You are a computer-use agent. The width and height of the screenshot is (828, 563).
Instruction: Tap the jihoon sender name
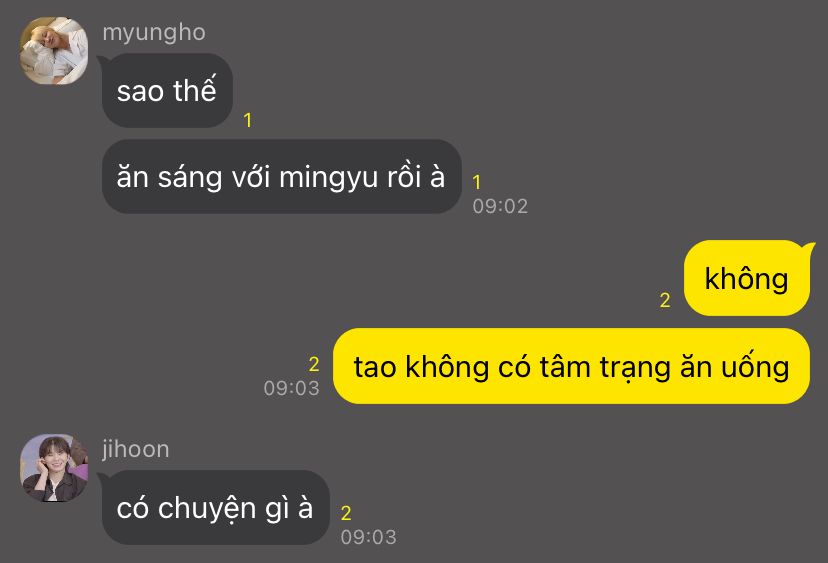(x=136, y=449)
